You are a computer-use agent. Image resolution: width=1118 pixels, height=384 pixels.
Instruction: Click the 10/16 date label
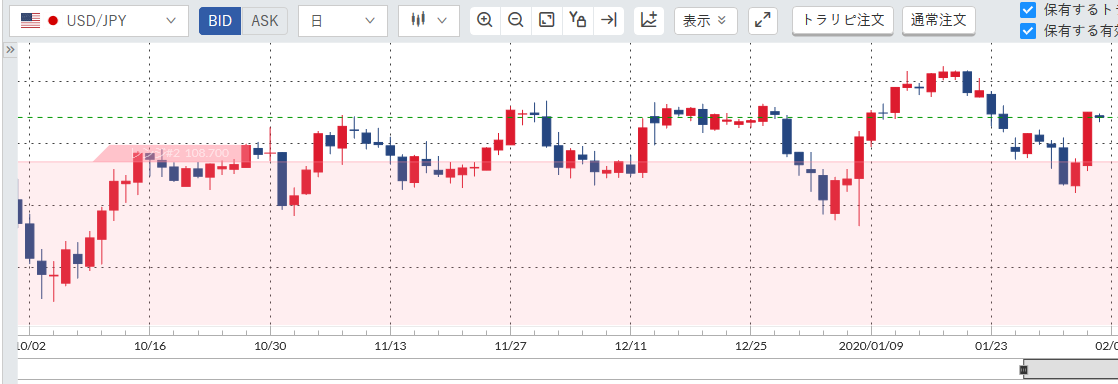coord(150,346)
